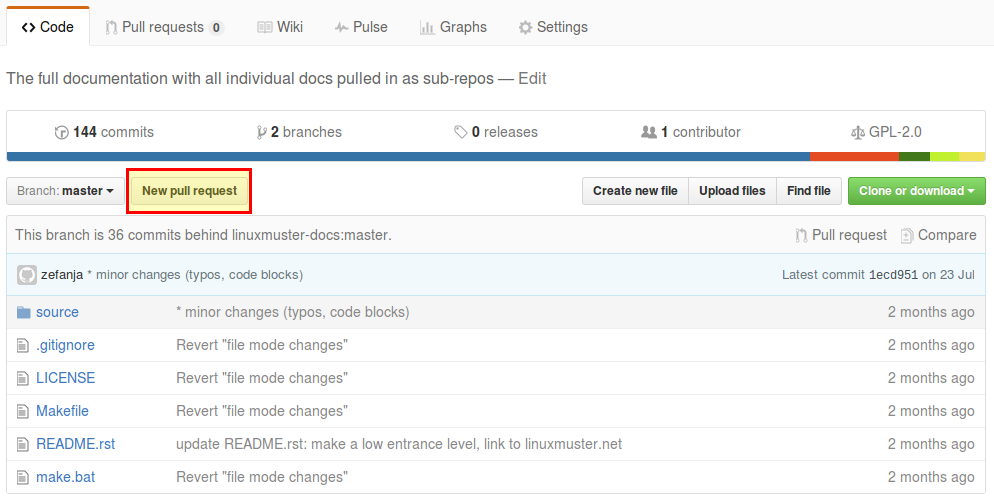Open README.rst update commit message link
The width and height of the screenshot is (994, 500).
point(399,444)
